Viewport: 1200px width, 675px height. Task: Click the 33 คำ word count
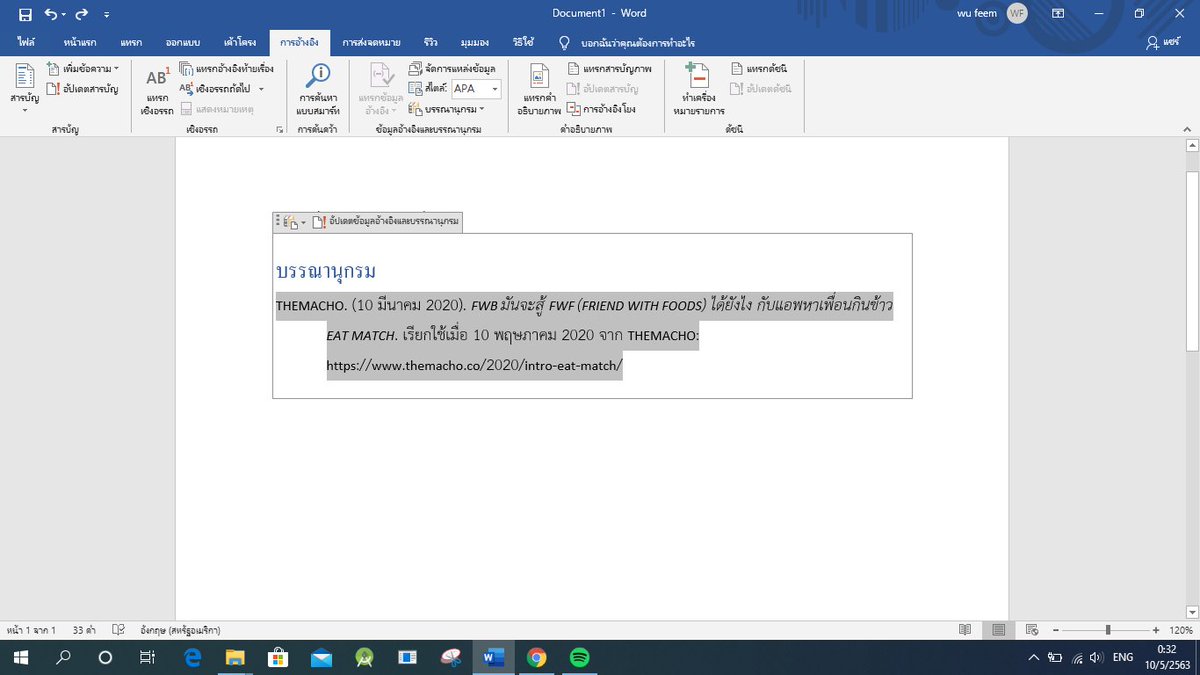coord(82,630)
